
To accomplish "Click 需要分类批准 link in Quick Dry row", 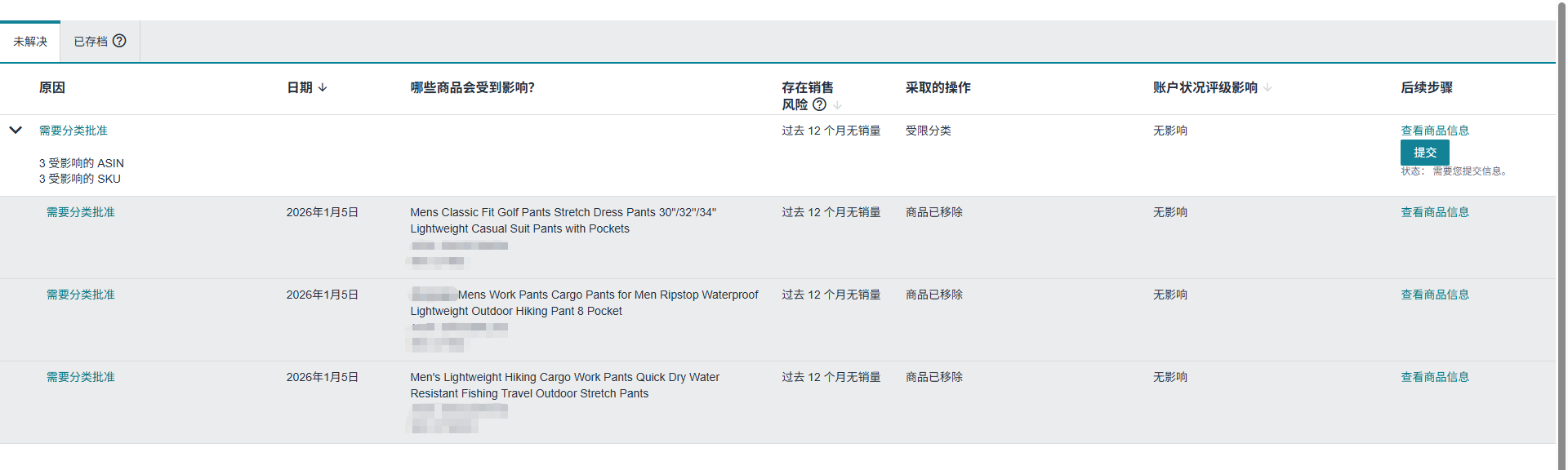I will (x=80, y=377).
